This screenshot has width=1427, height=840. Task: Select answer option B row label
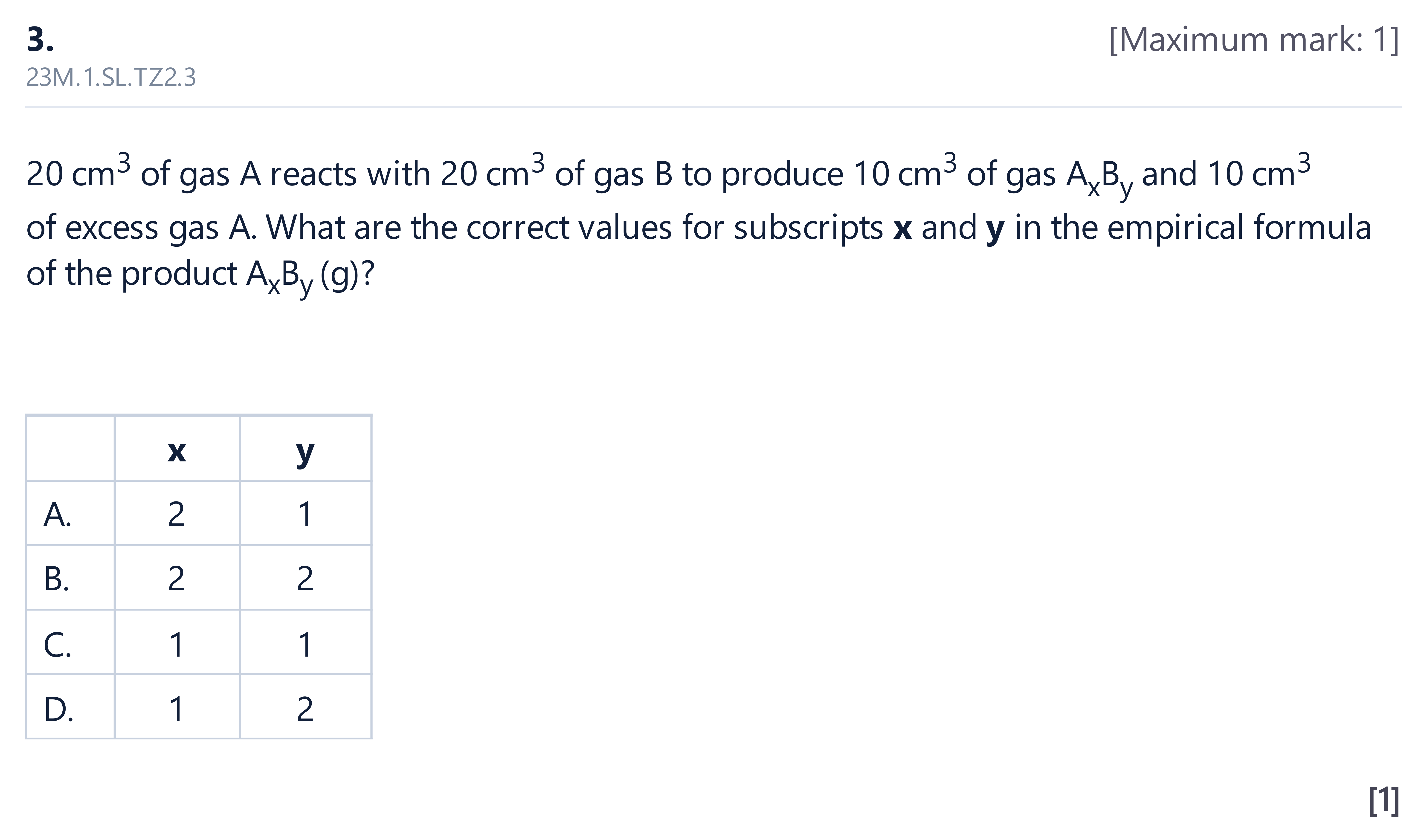point(57,579)
